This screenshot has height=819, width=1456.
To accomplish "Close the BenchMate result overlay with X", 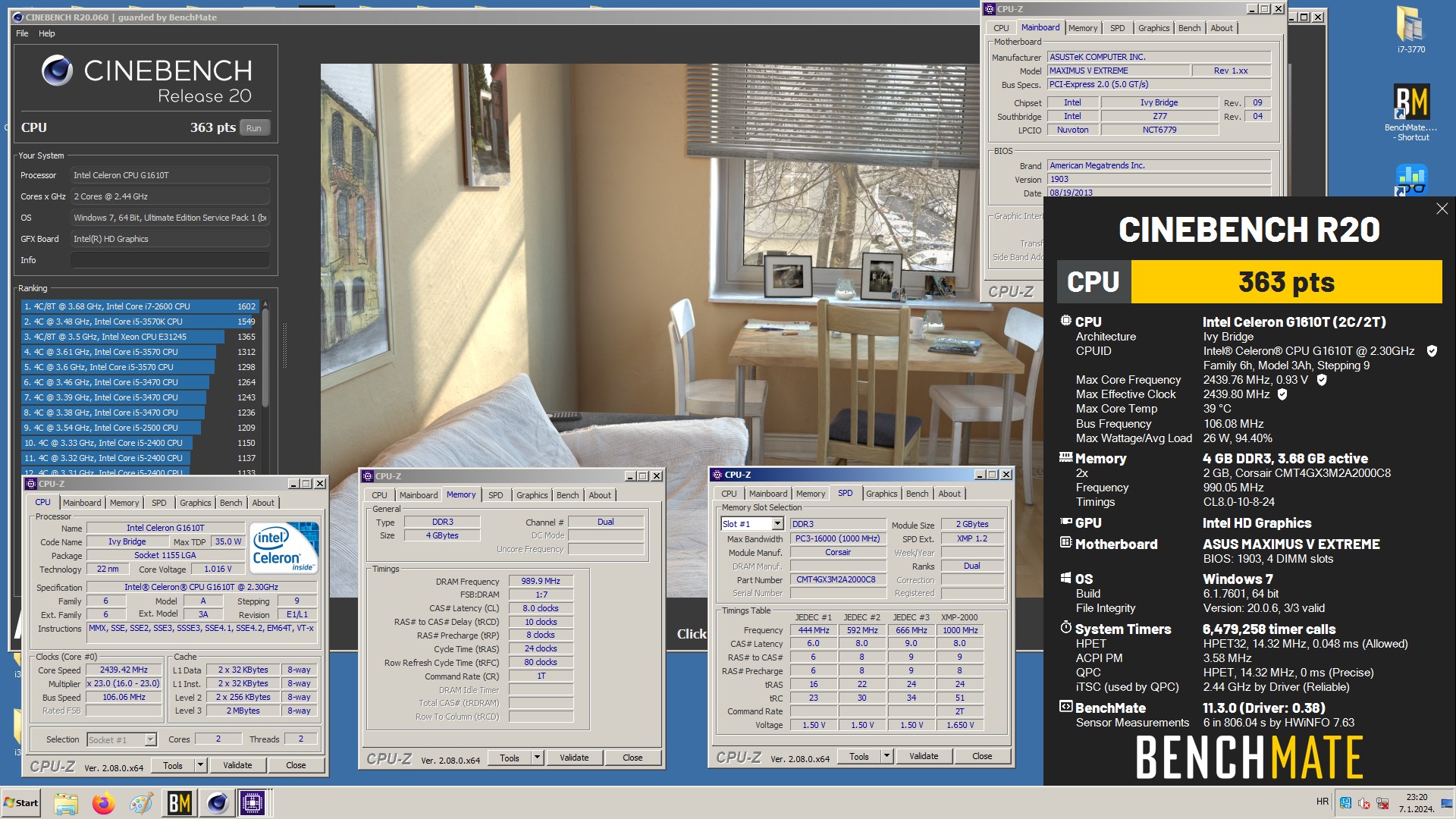I will [x=1442, y=209].
